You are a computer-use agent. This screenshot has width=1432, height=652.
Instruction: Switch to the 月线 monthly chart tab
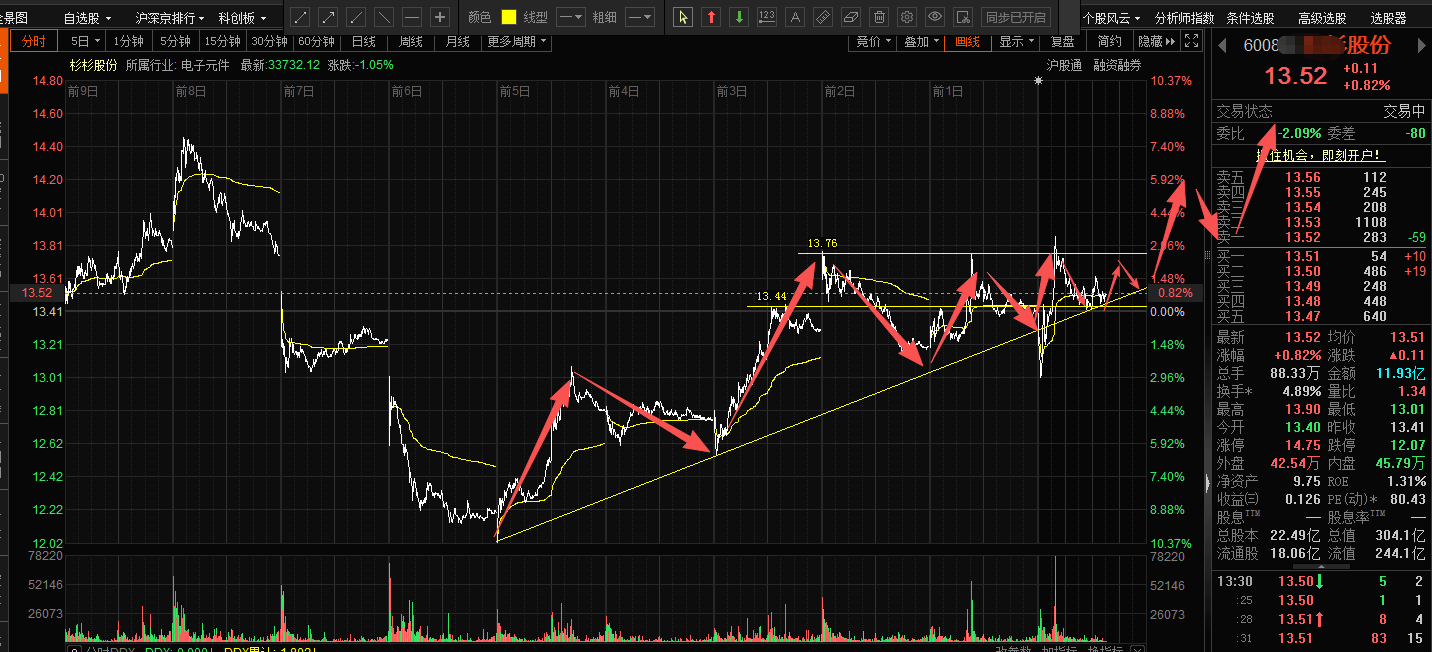click(x=458, y=41)
